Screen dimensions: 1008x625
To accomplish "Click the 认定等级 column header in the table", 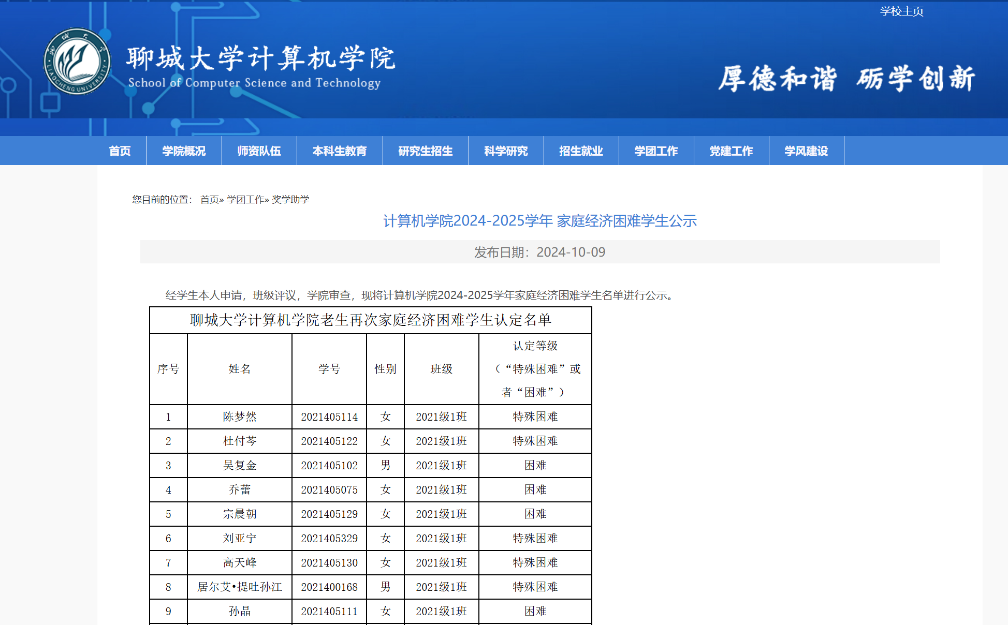I will click(x=535, y=368).
